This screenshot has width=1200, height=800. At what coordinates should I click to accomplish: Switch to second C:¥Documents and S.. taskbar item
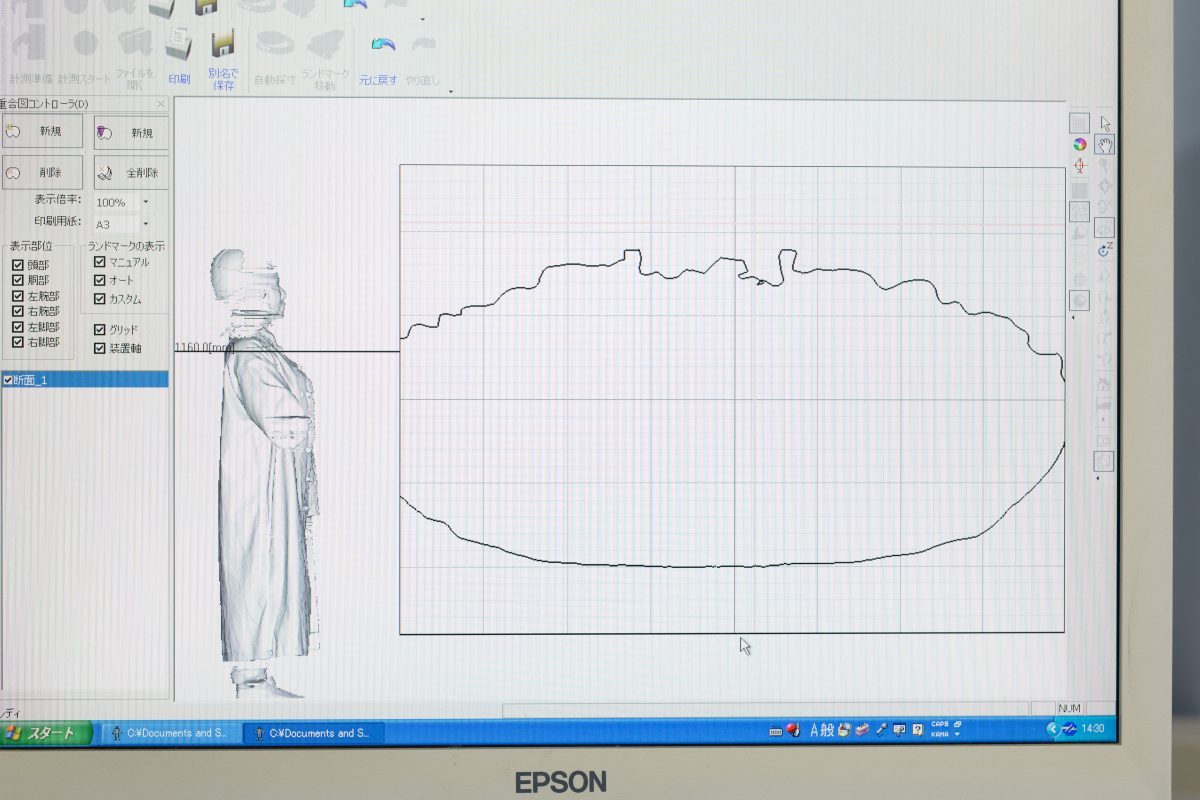(x=312, y=733)
